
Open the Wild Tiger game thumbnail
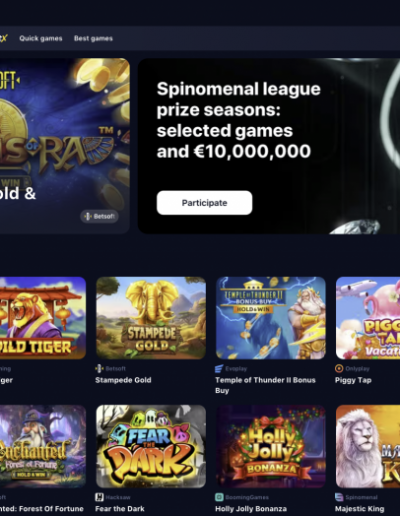point(43,318)
